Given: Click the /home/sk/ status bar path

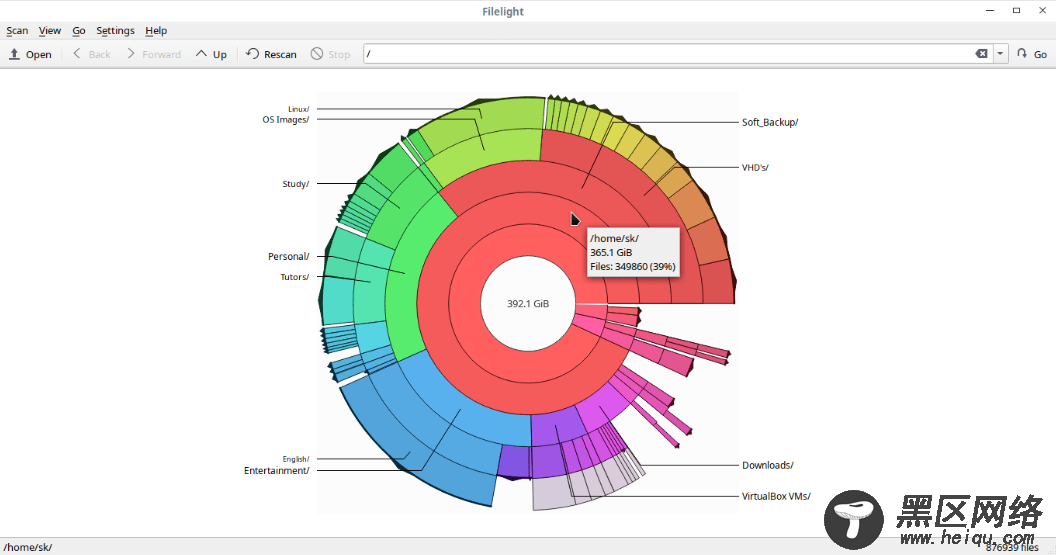Looking at the screenshot, I should tap(28, 547).
